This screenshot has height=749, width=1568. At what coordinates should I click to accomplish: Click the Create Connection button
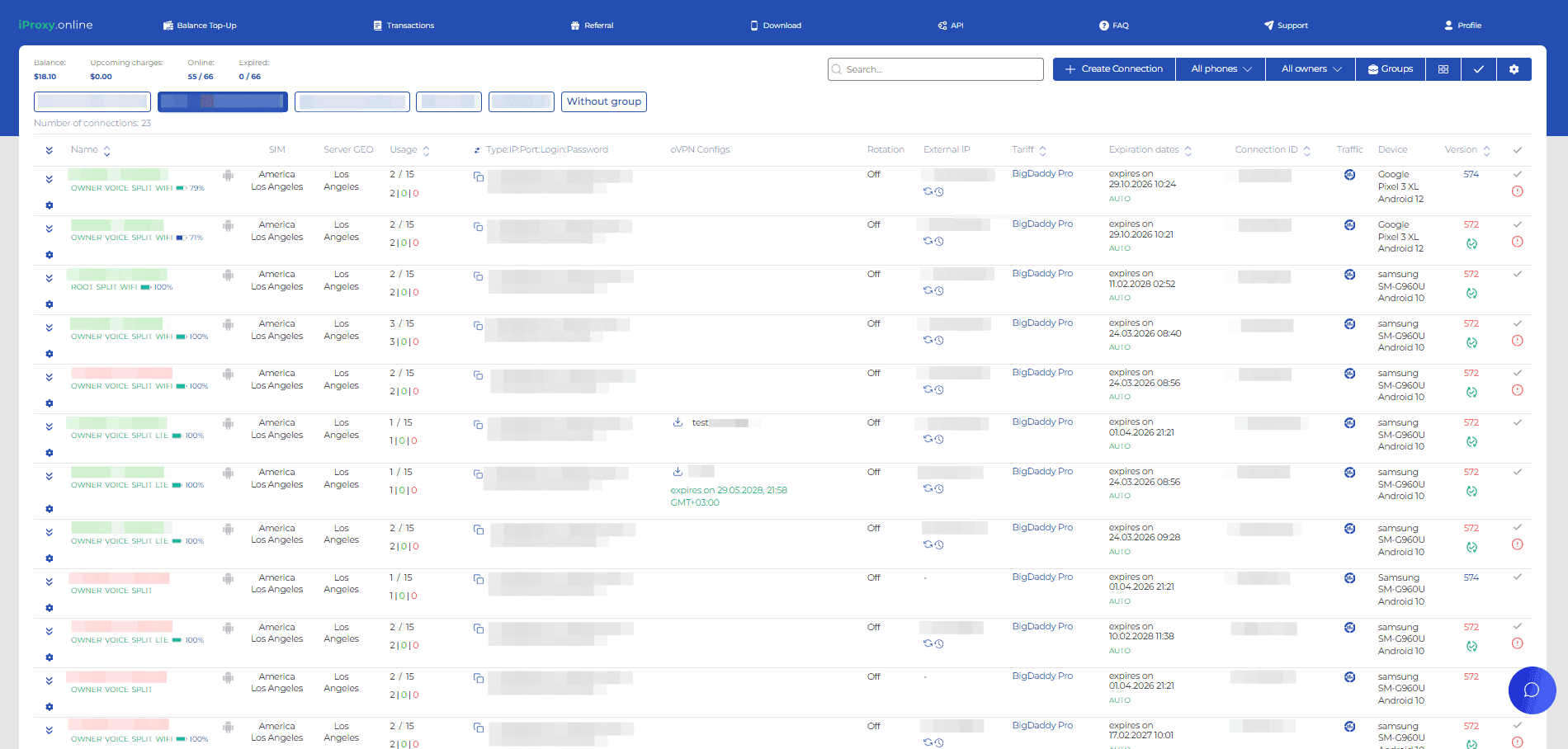pos(1113,69)
